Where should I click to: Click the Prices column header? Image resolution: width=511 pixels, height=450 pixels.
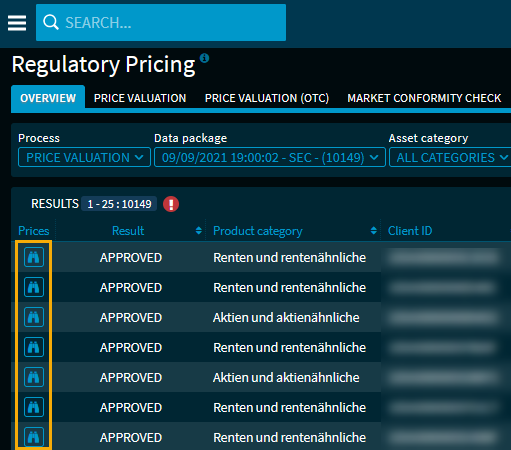click(34, 231)
